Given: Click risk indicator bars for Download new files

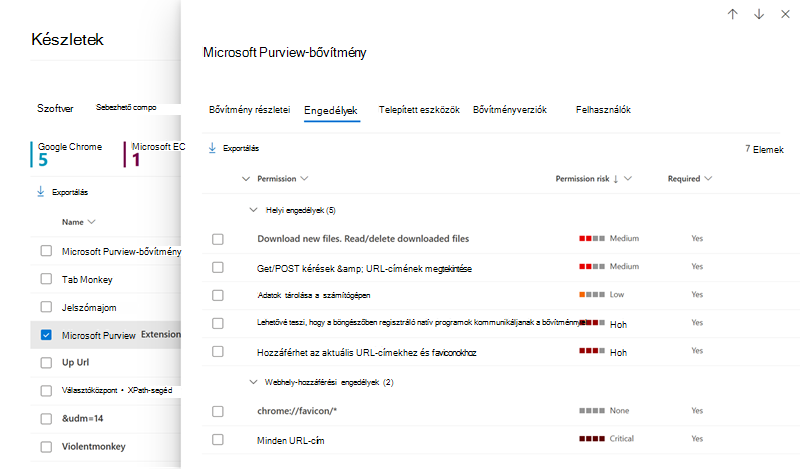Looking at the screenshot, I should 592,238.
